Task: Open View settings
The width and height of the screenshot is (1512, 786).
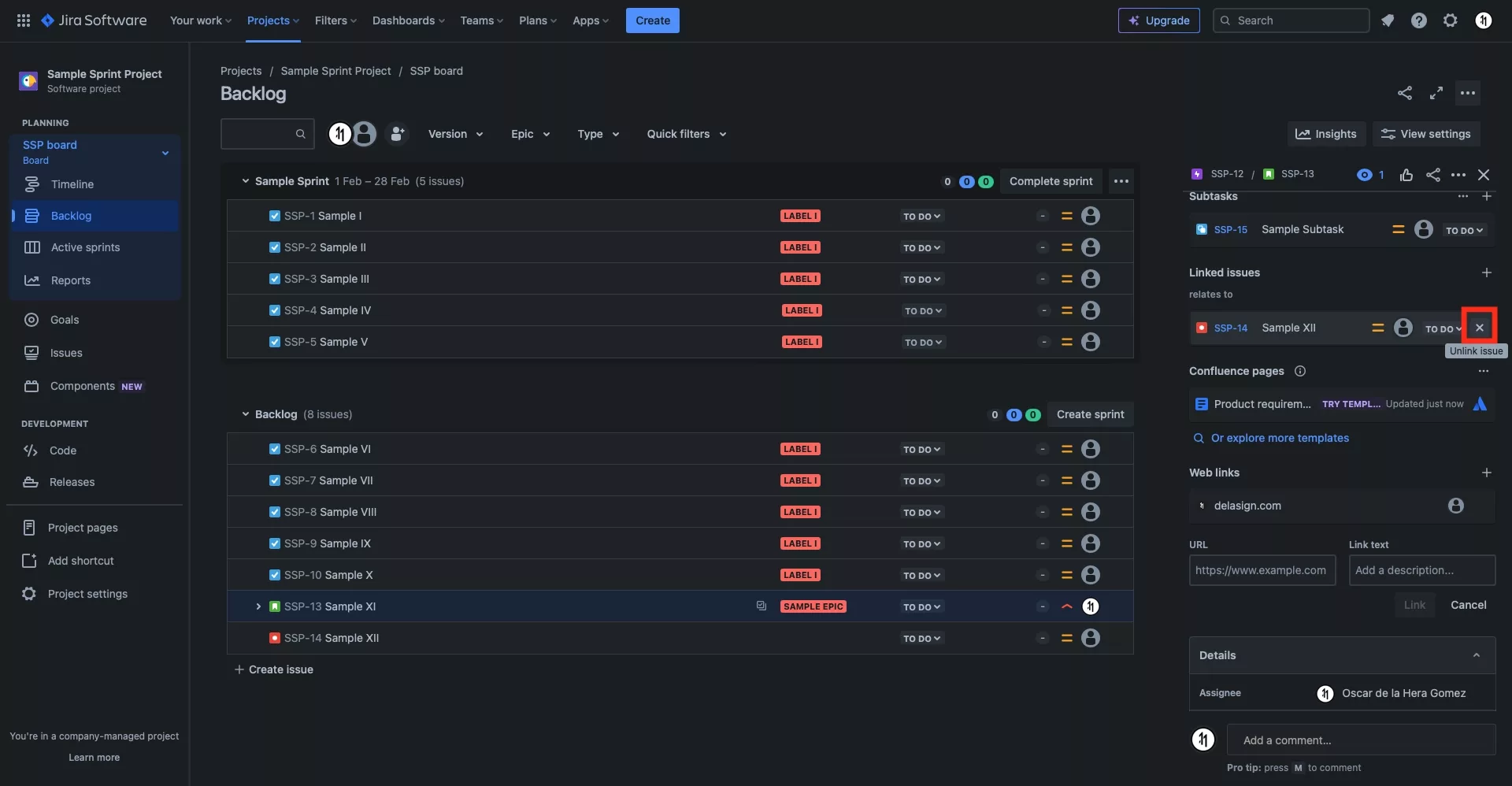Action: point(1426,134)
